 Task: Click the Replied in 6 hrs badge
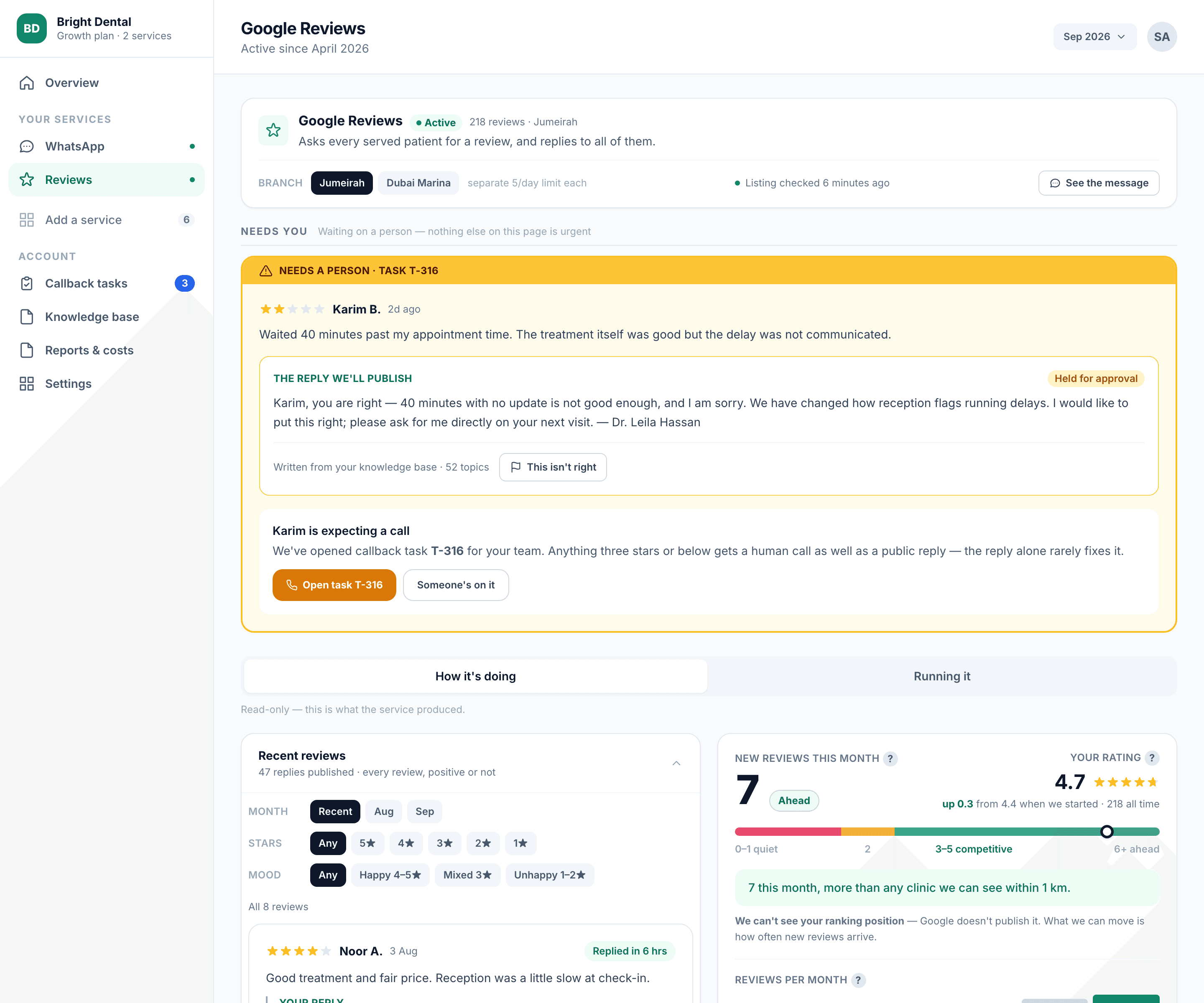click(630, 952)
